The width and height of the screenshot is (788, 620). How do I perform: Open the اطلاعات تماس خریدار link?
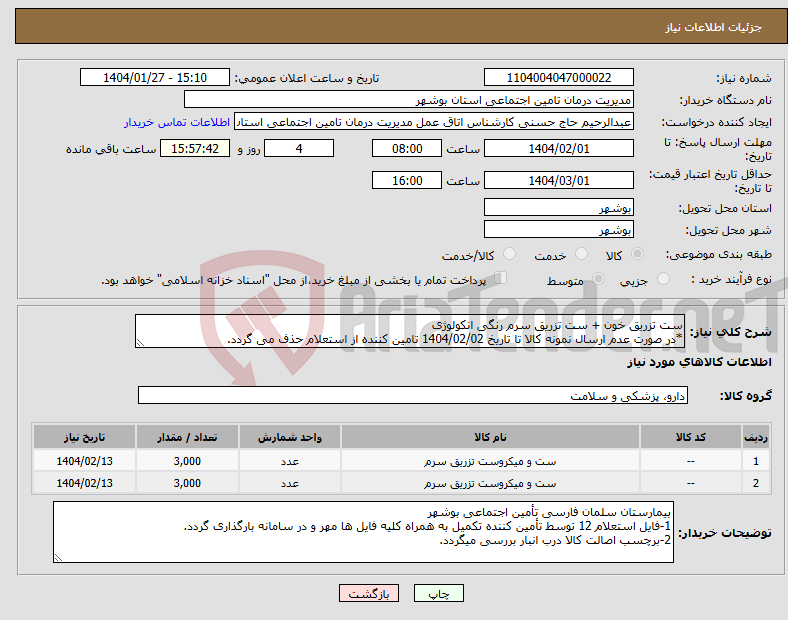coord(177,123)
